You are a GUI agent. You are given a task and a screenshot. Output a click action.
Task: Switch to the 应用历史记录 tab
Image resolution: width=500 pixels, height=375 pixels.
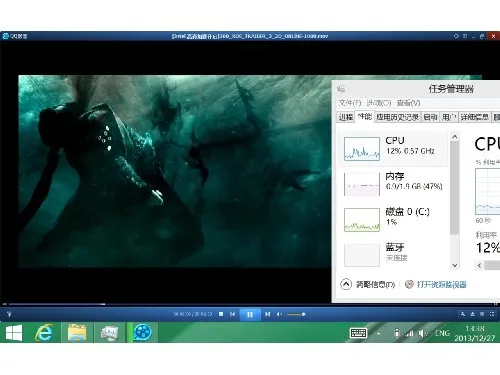(x=397, y=117)
